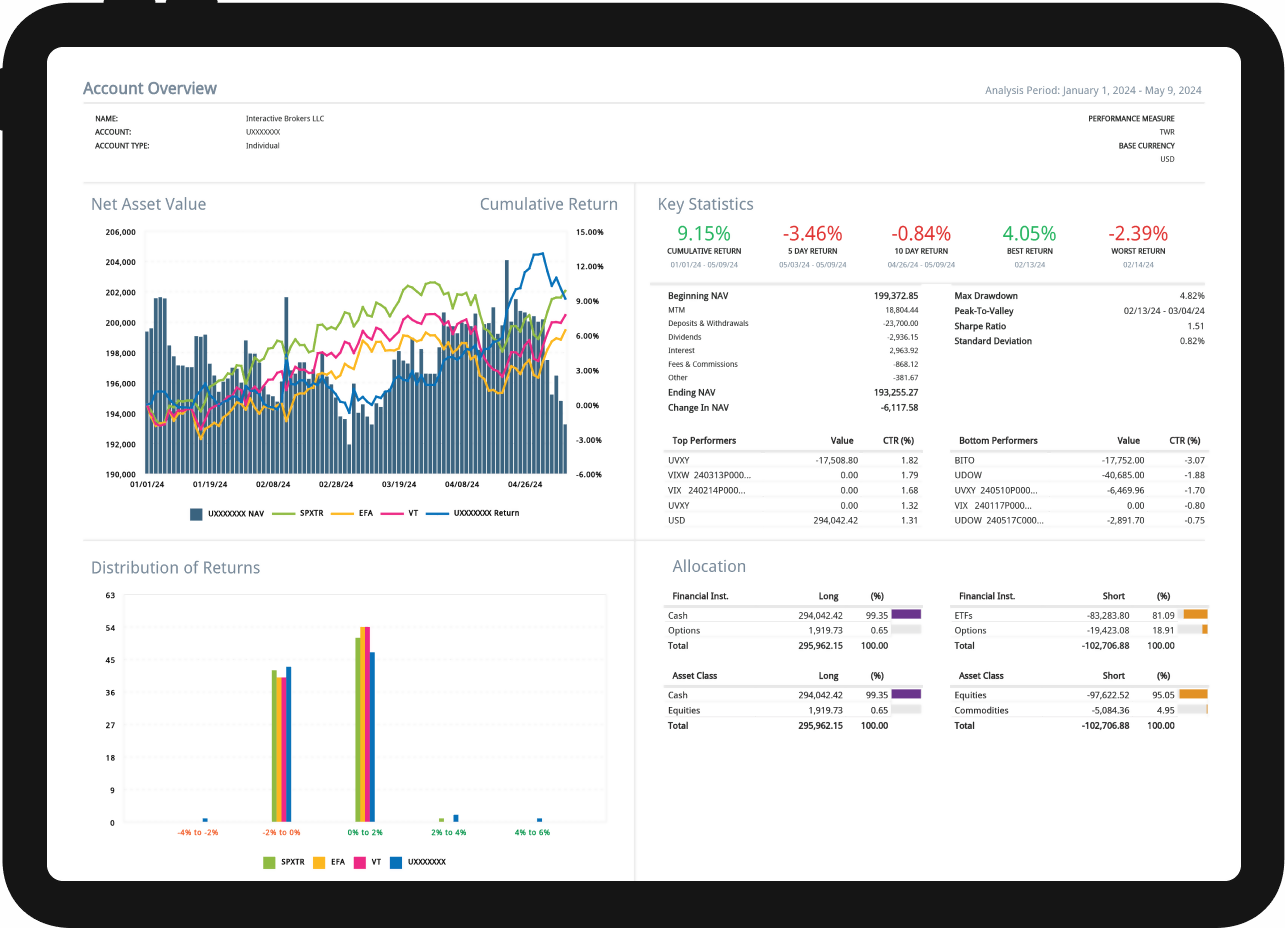The height and width of the screenshot is (928, 1285).
Task: Select the BITO row under Bottom Performers
Action: point(964,460)
